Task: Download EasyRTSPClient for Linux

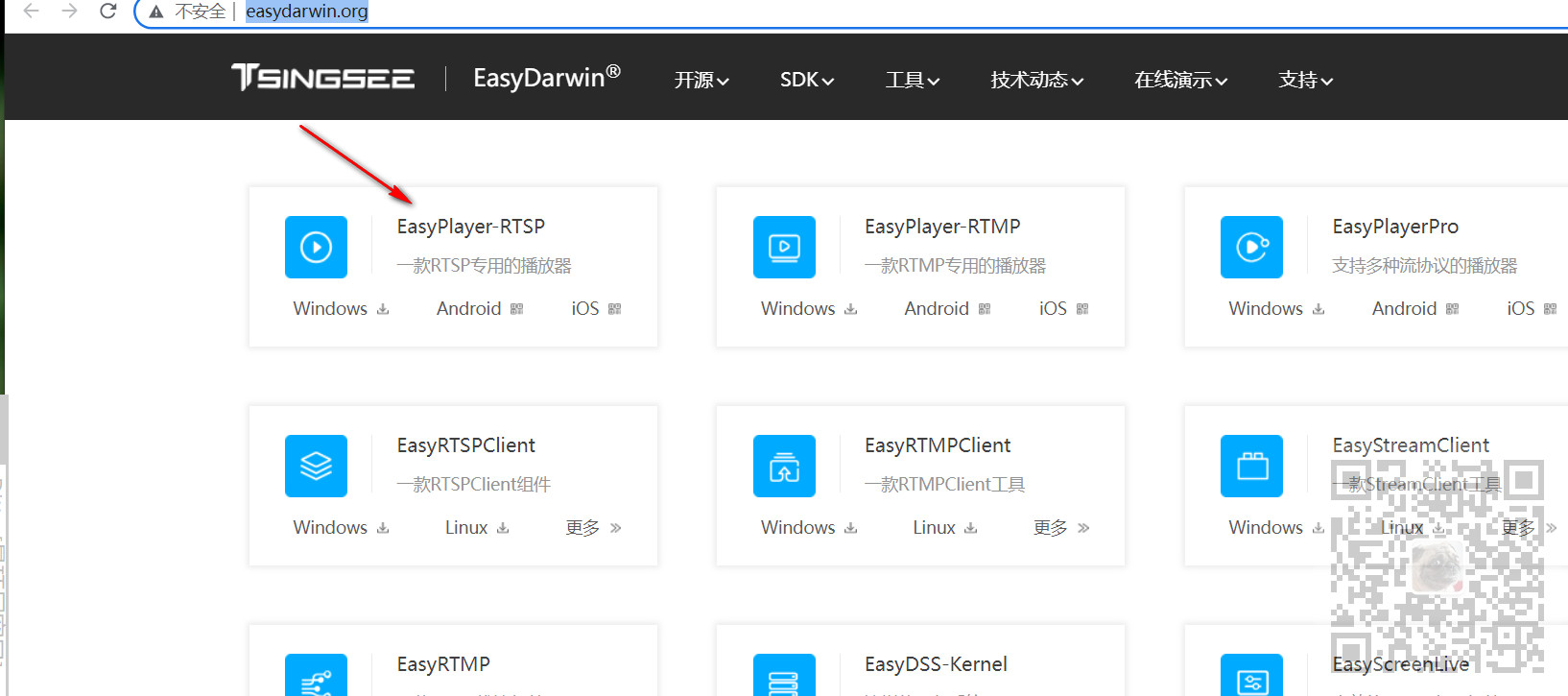Action: point(477,527)
